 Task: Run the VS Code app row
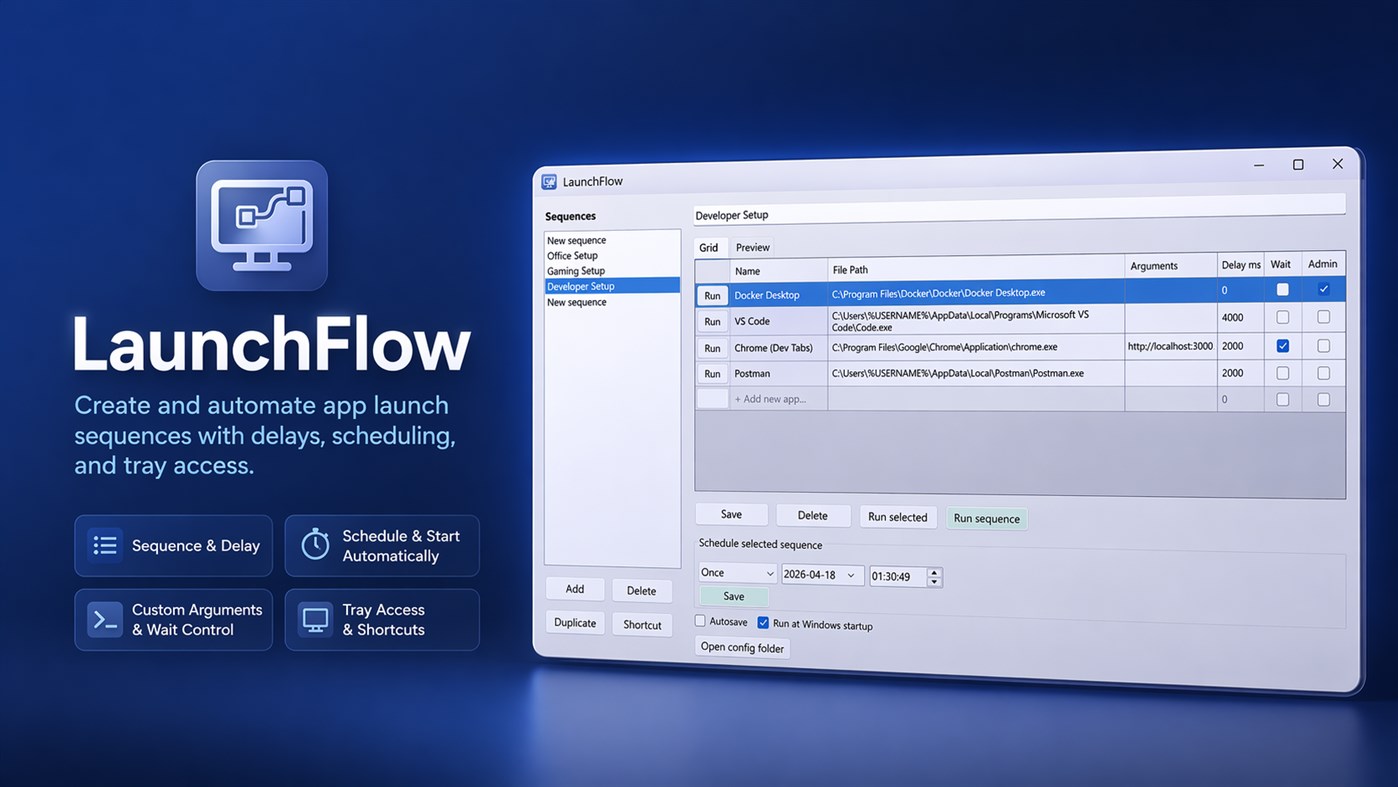pos(712,321)
